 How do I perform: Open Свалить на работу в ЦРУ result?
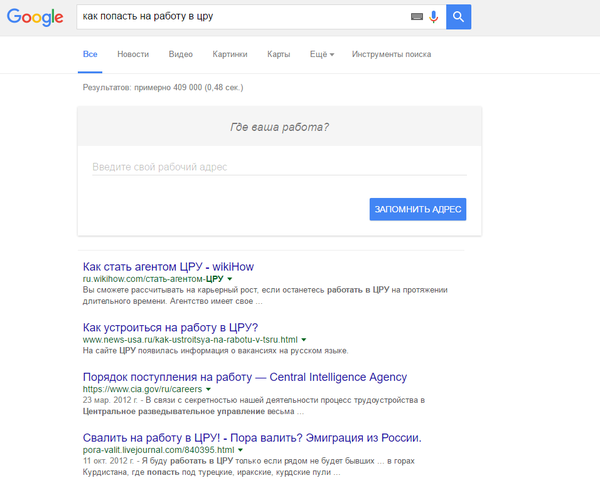(x=252, y=437)
